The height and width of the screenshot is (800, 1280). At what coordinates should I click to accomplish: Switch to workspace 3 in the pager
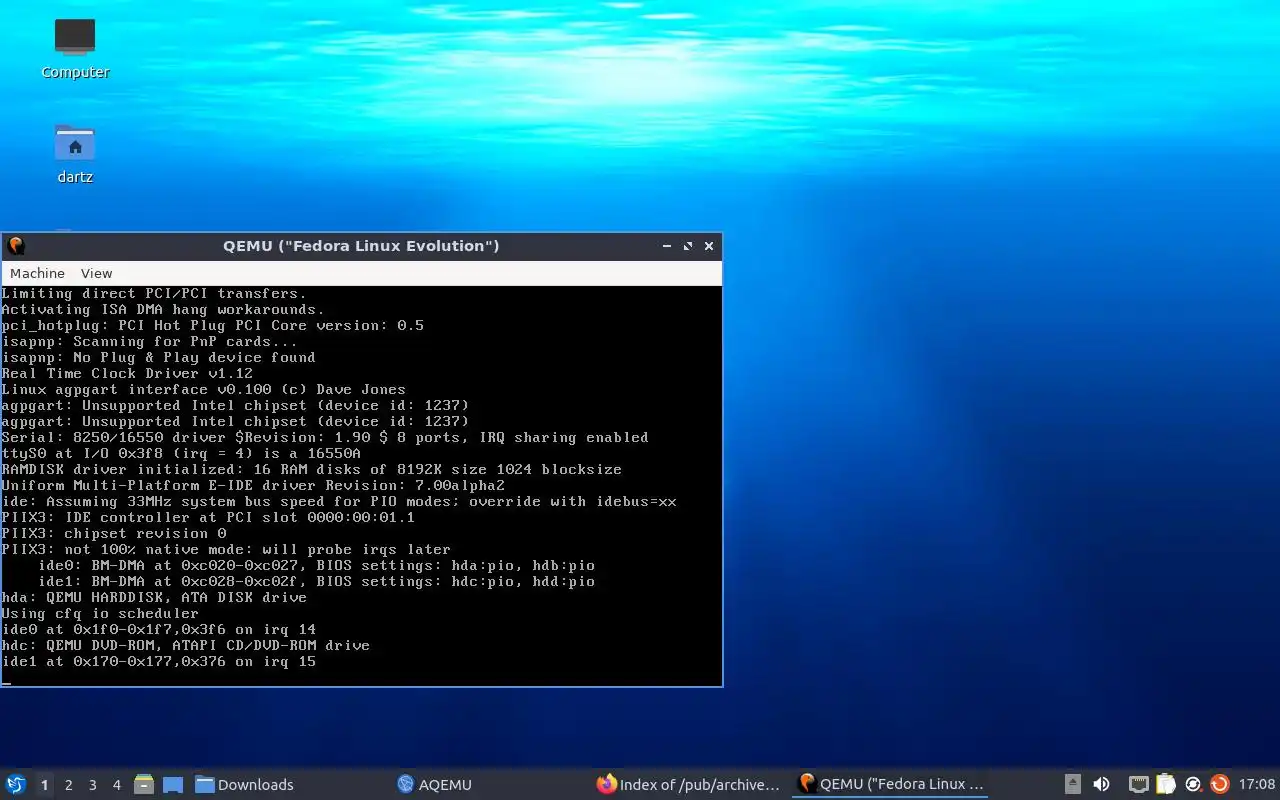tap(92, 785)
